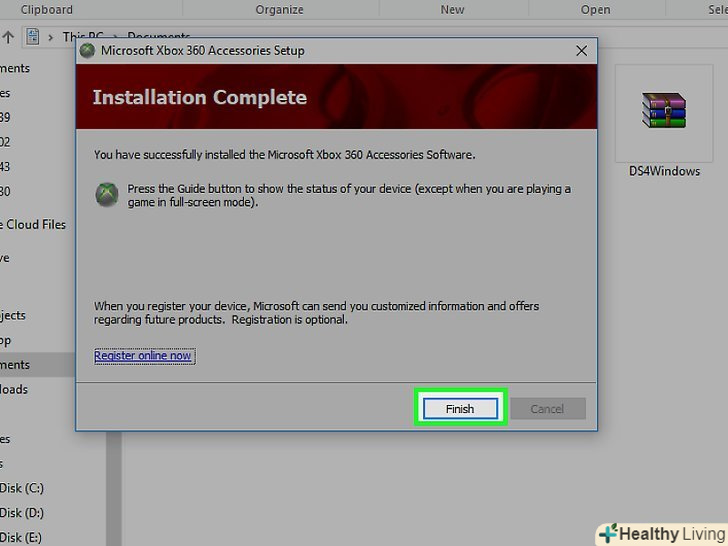Viewport: 728px width, 546px height.
Task: Click the Open ribbon group label
Action: (595, 10)
